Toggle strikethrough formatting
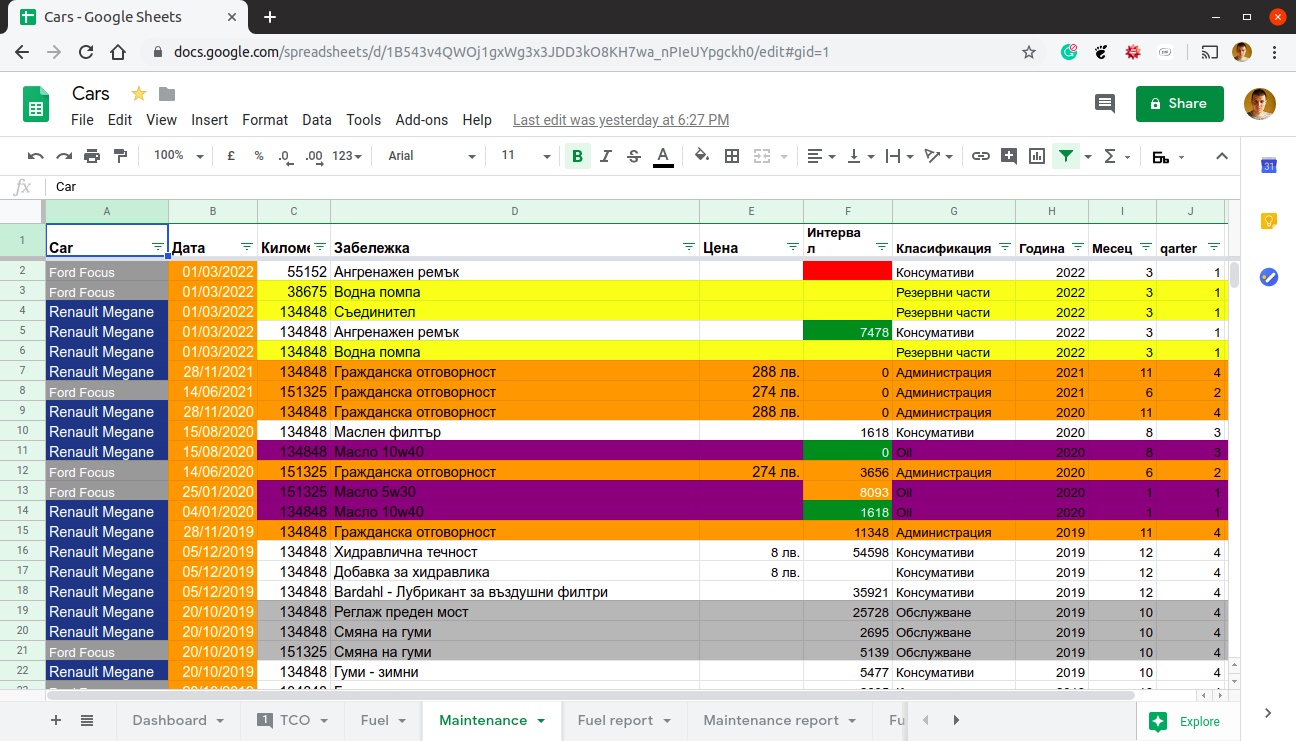The image size is (1296, 741). coord(633,156)
